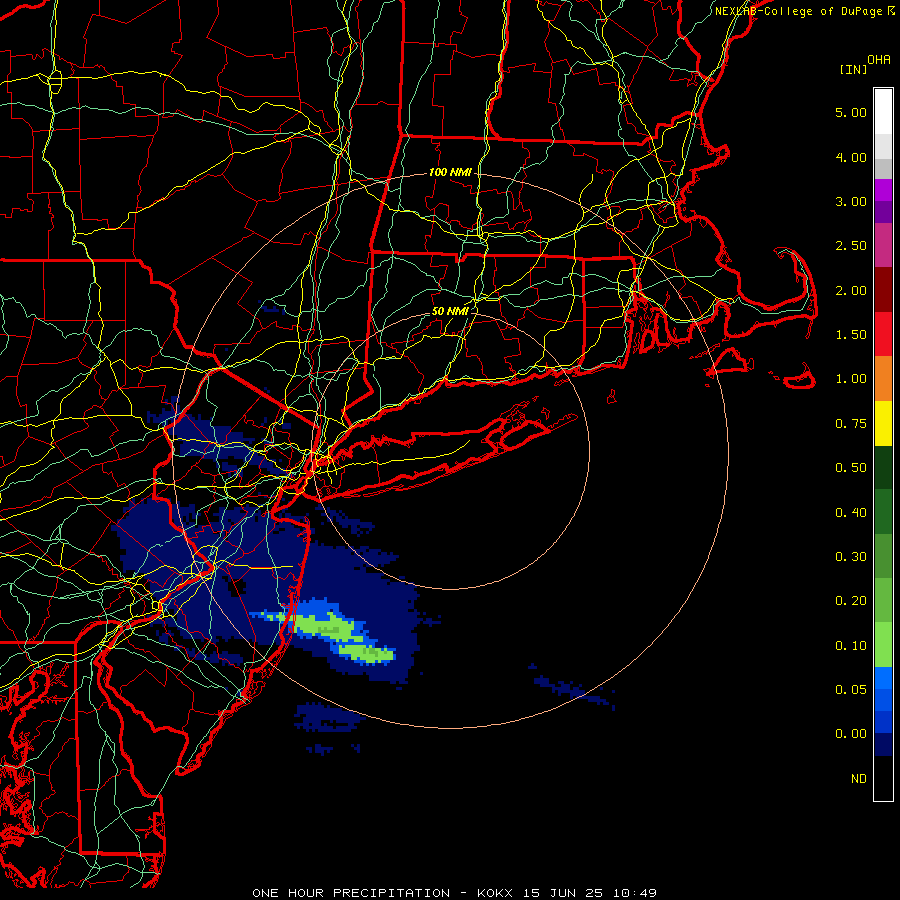Select the yellow legend swatch
The image size is (900, 900).
click(x=883, y=423)
